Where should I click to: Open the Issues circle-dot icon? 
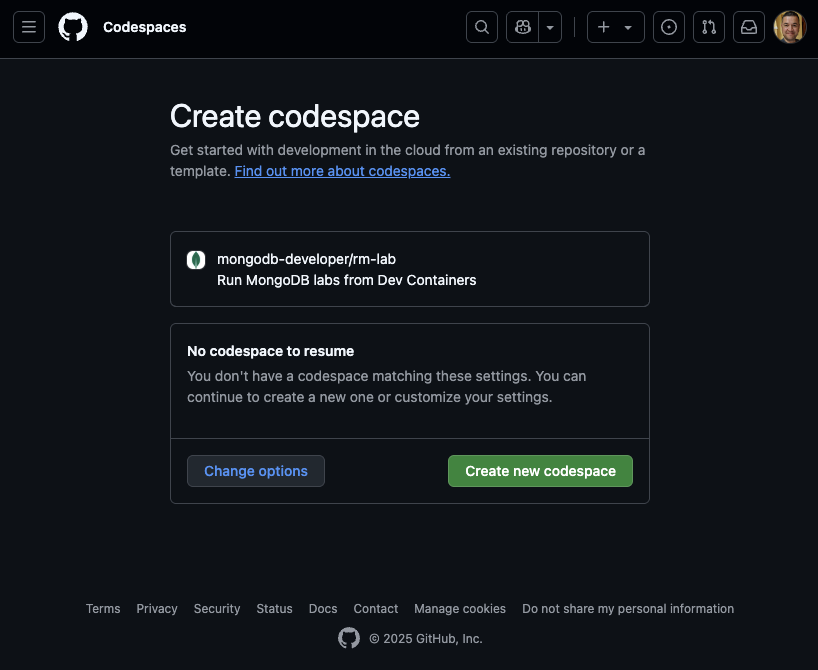point(669,27)
